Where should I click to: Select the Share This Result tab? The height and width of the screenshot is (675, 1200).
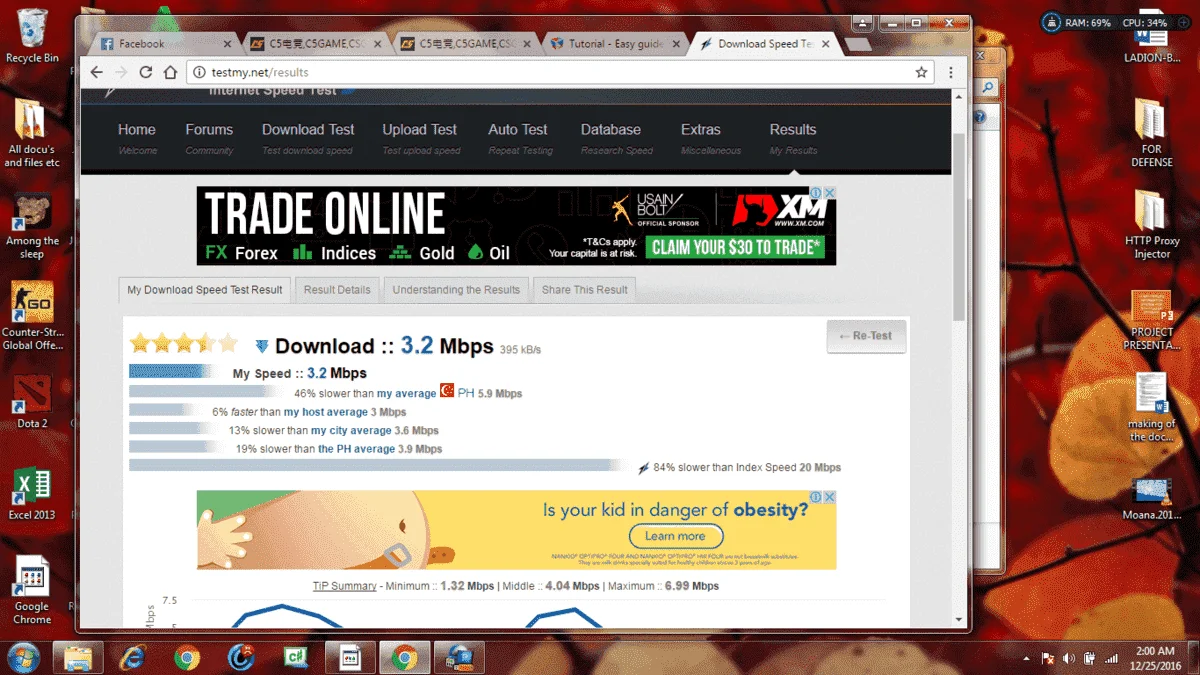pos(585,290)
